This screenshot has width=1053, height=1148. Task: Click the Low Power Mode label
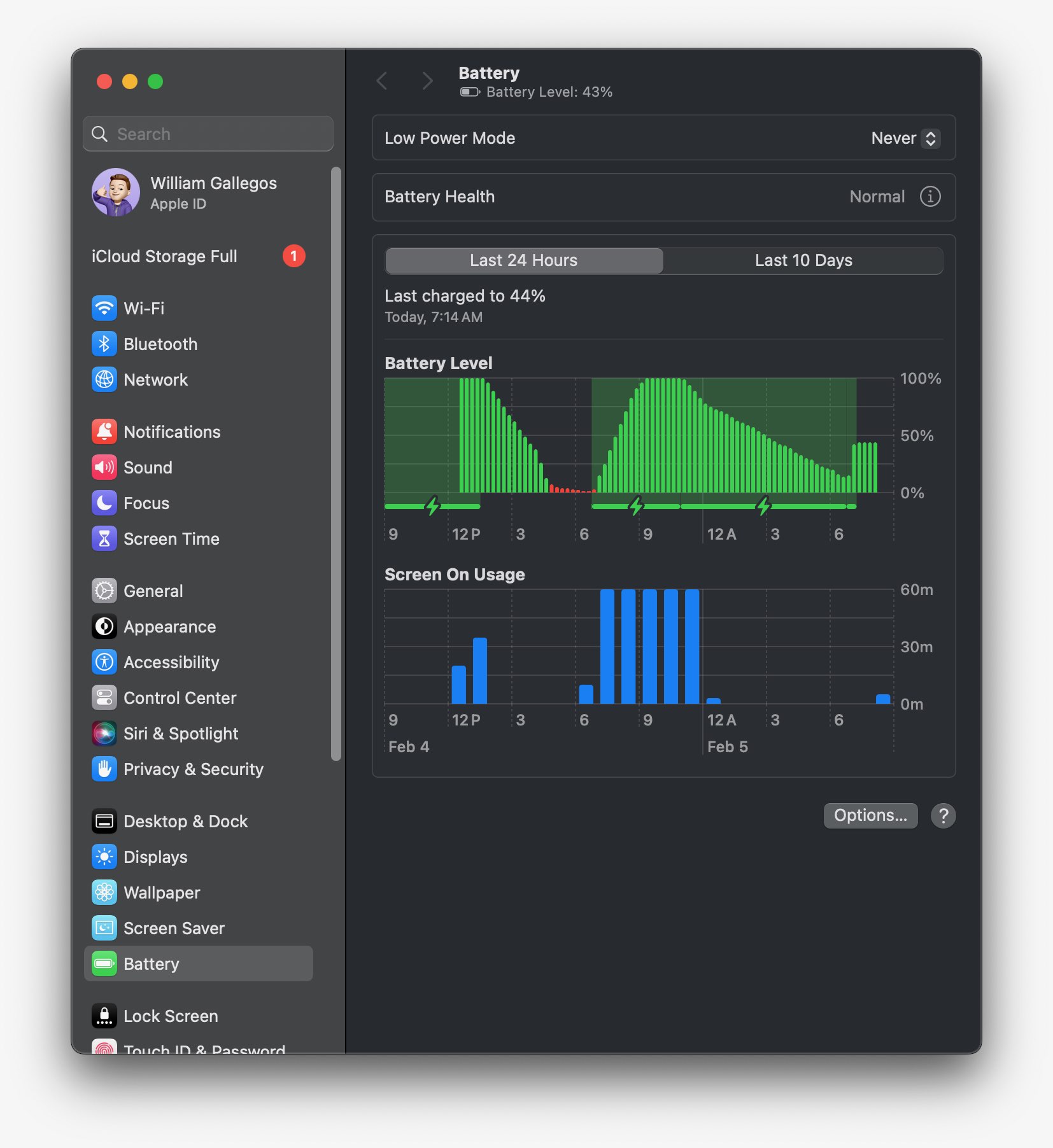[449, 138]
